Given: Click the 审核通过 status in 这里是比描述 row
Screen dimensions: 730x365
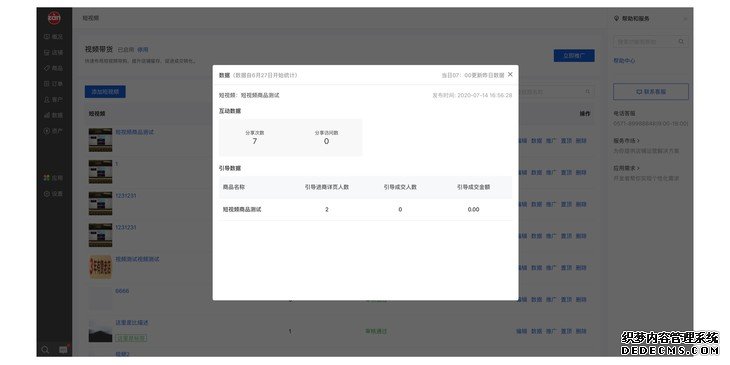Looking at the screenshot, I should click(x=376, y=331).
